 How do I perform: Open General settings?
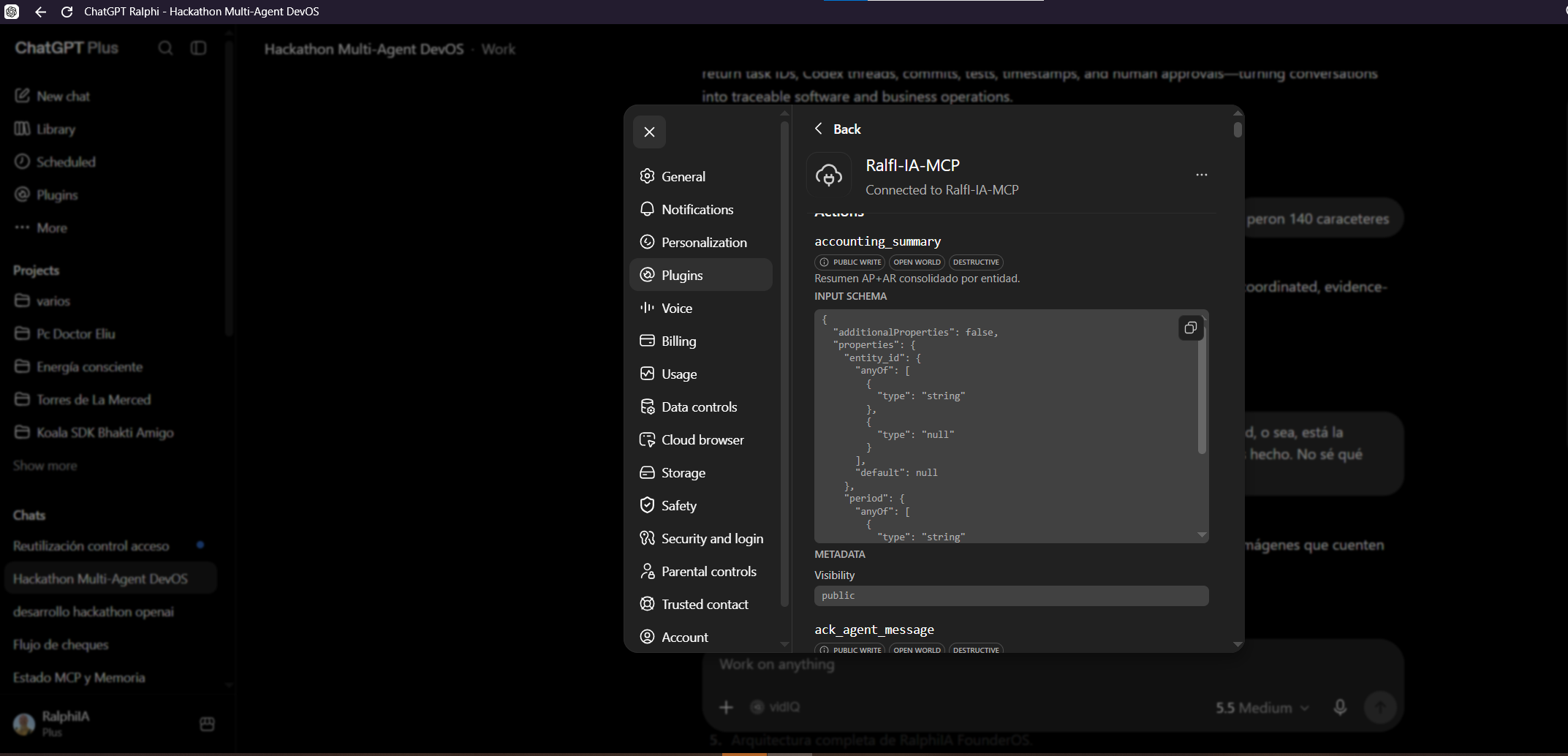(x=700, y=176)
